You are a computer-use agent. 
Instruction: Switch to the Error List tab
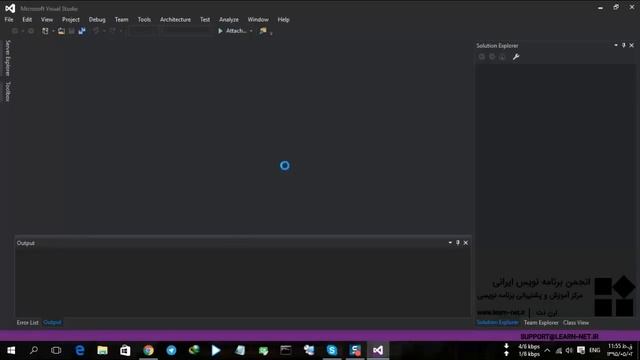[x=27, y=322]
